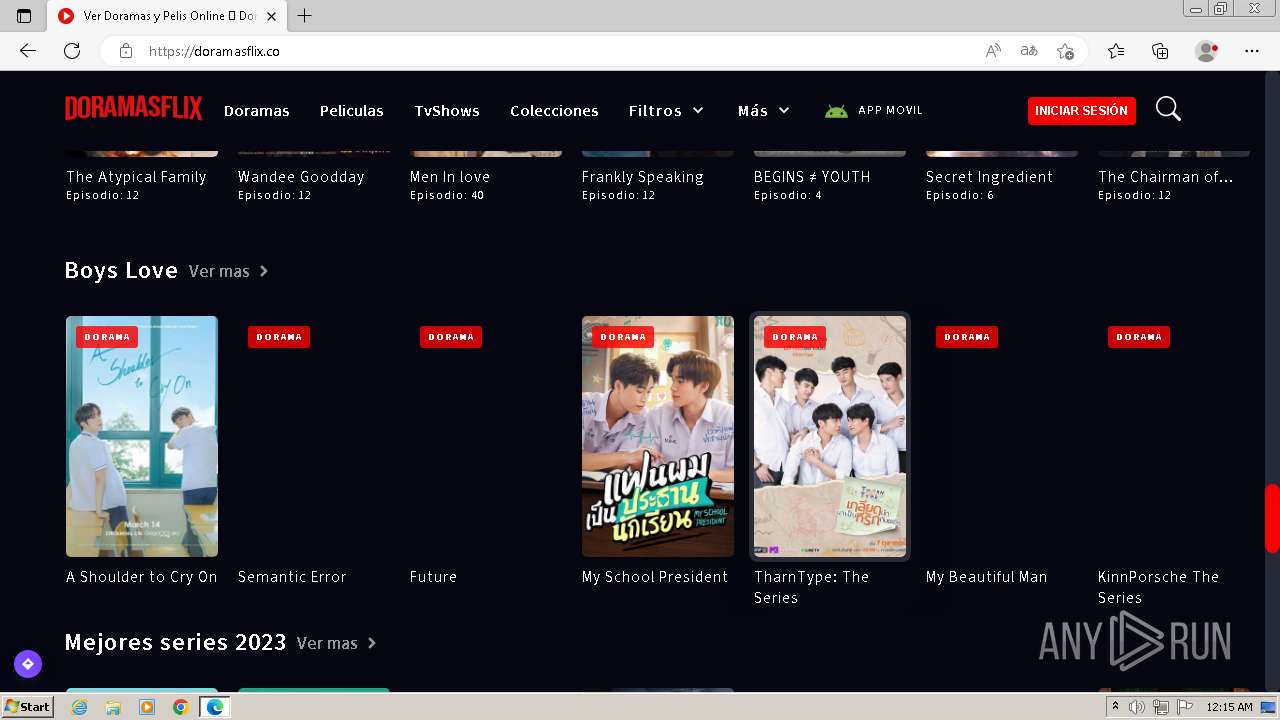
Task: Click the My Beautiful Man title
Action: pyautogui.click(x=987, y=577)
